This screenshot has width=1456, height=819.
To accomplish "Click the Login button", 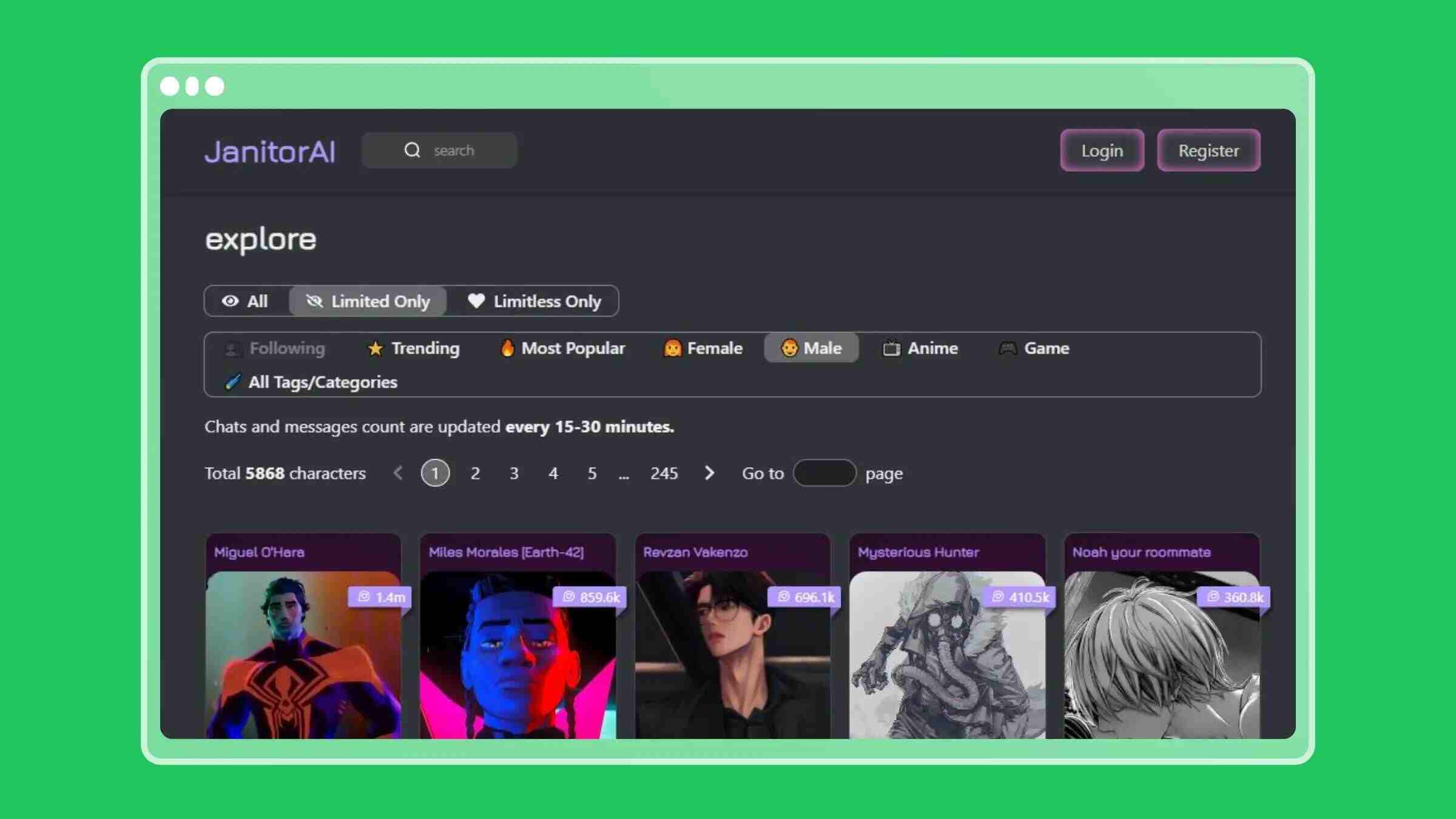I will [1101, 150].
